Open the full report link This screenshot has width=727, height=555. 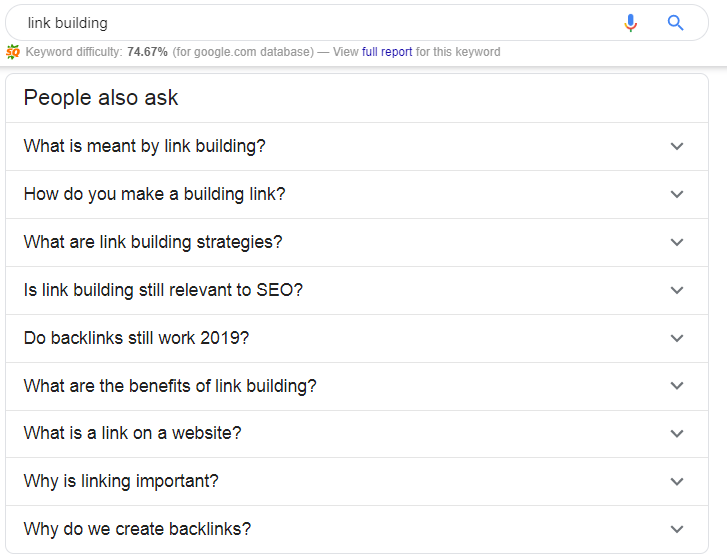click(x=387, y=52)
